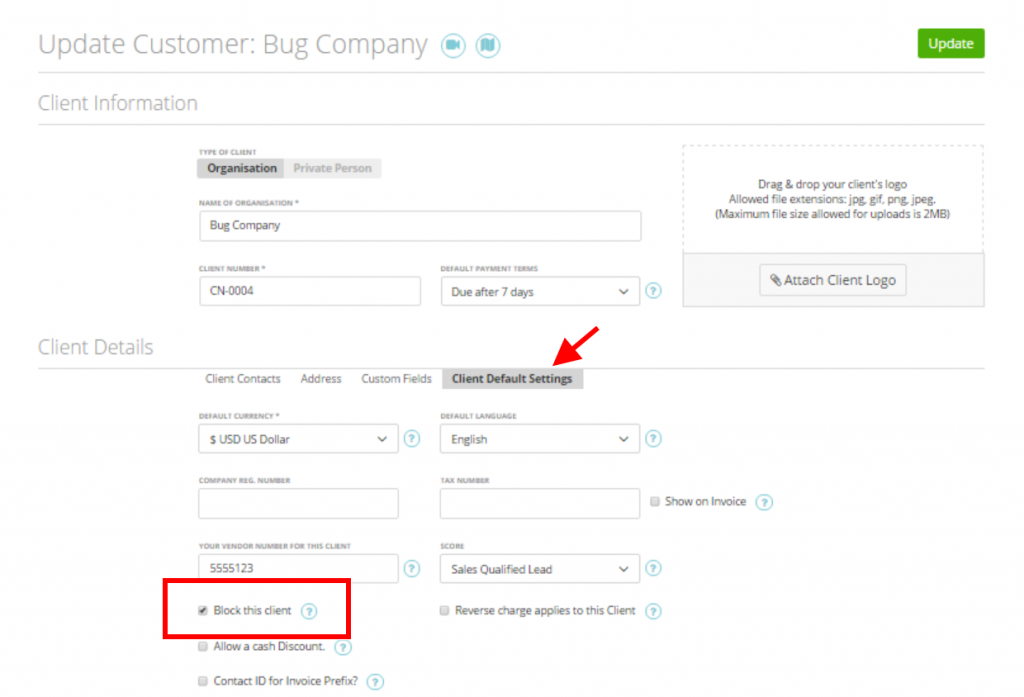Open help for Block this client
The width and height of the screenshot is (1024, 697).
[x=307, y=610]
